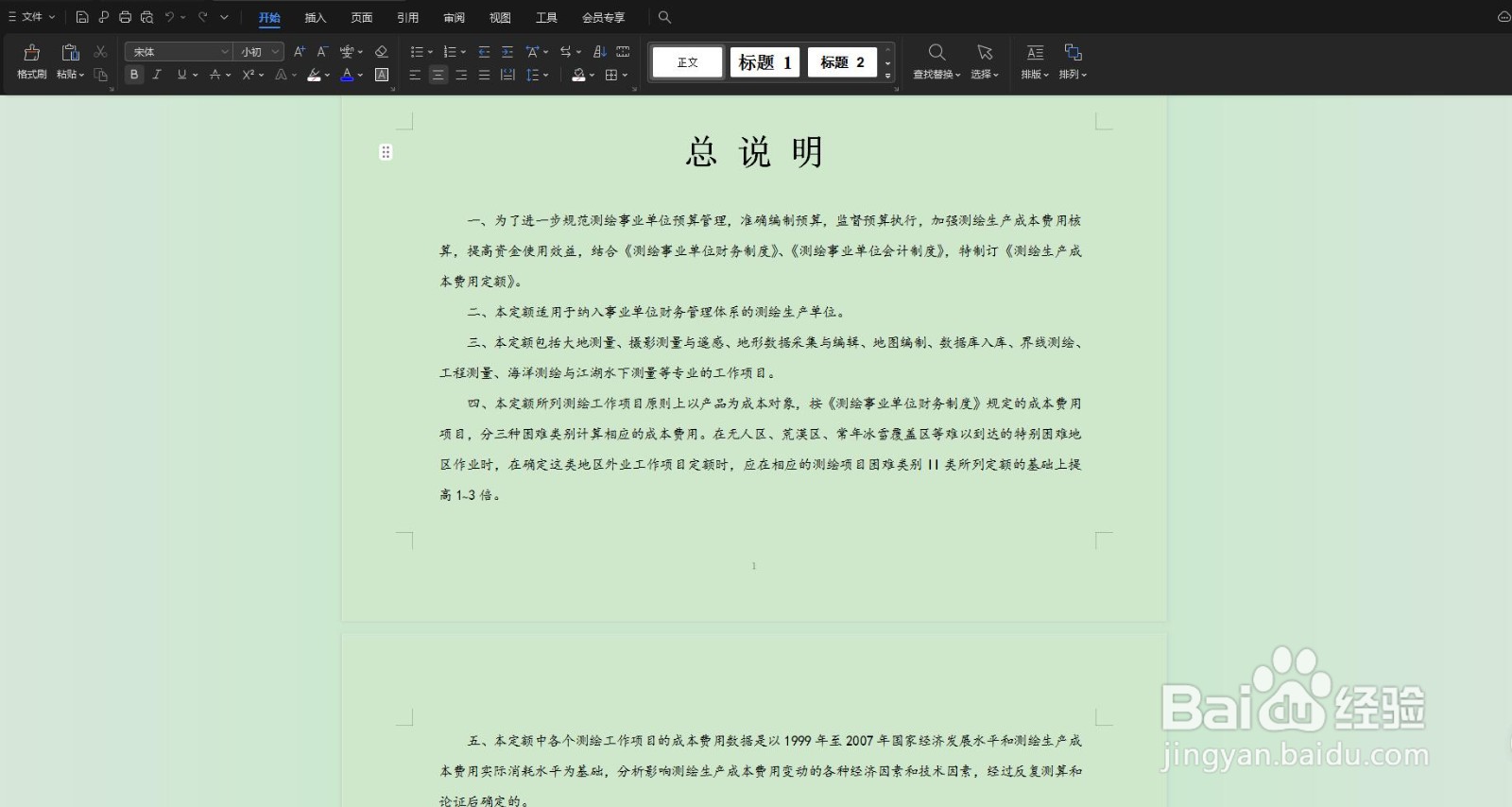Open the 查找替换 find and replace

tap(936, 61)
